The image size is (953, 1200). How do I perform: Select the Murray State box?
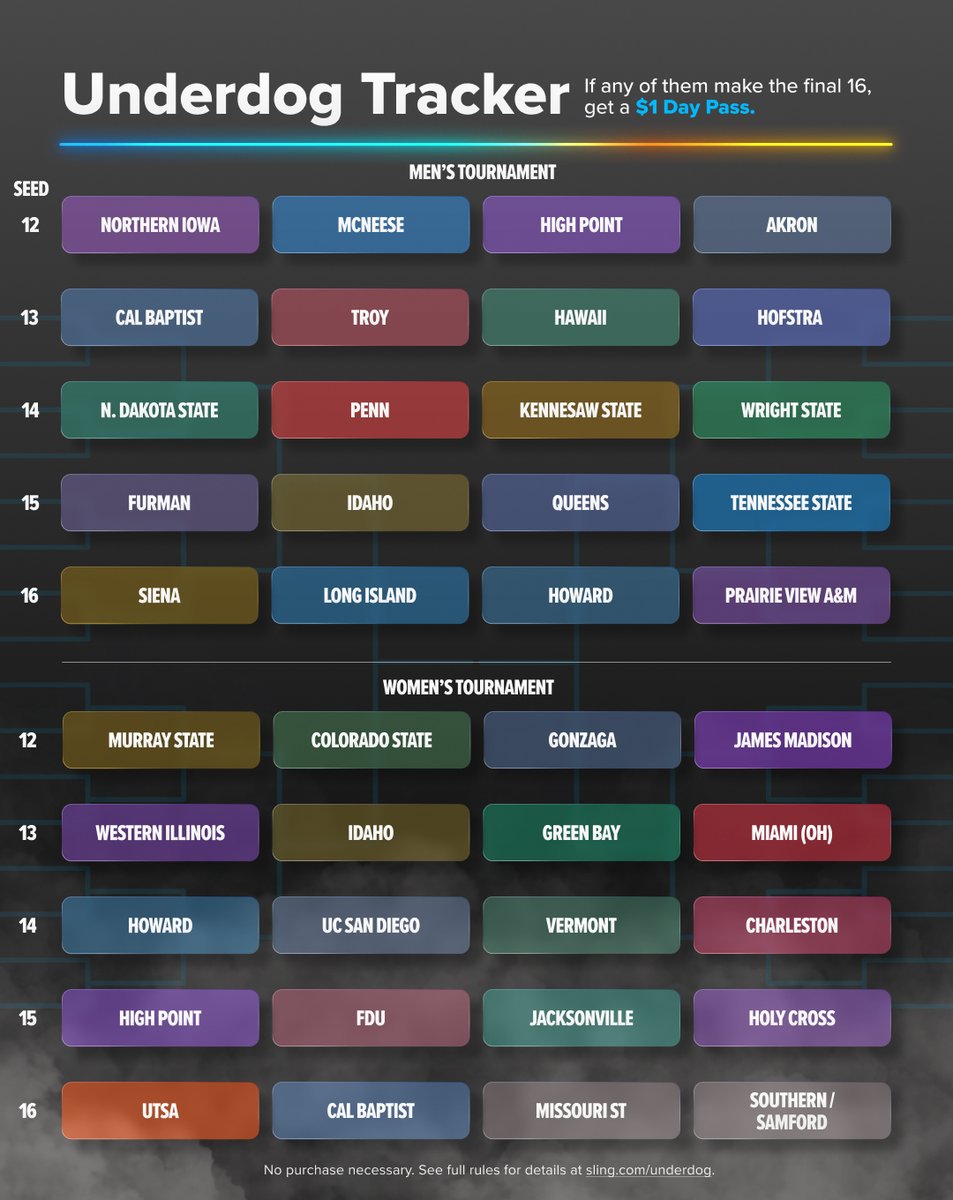161,740
